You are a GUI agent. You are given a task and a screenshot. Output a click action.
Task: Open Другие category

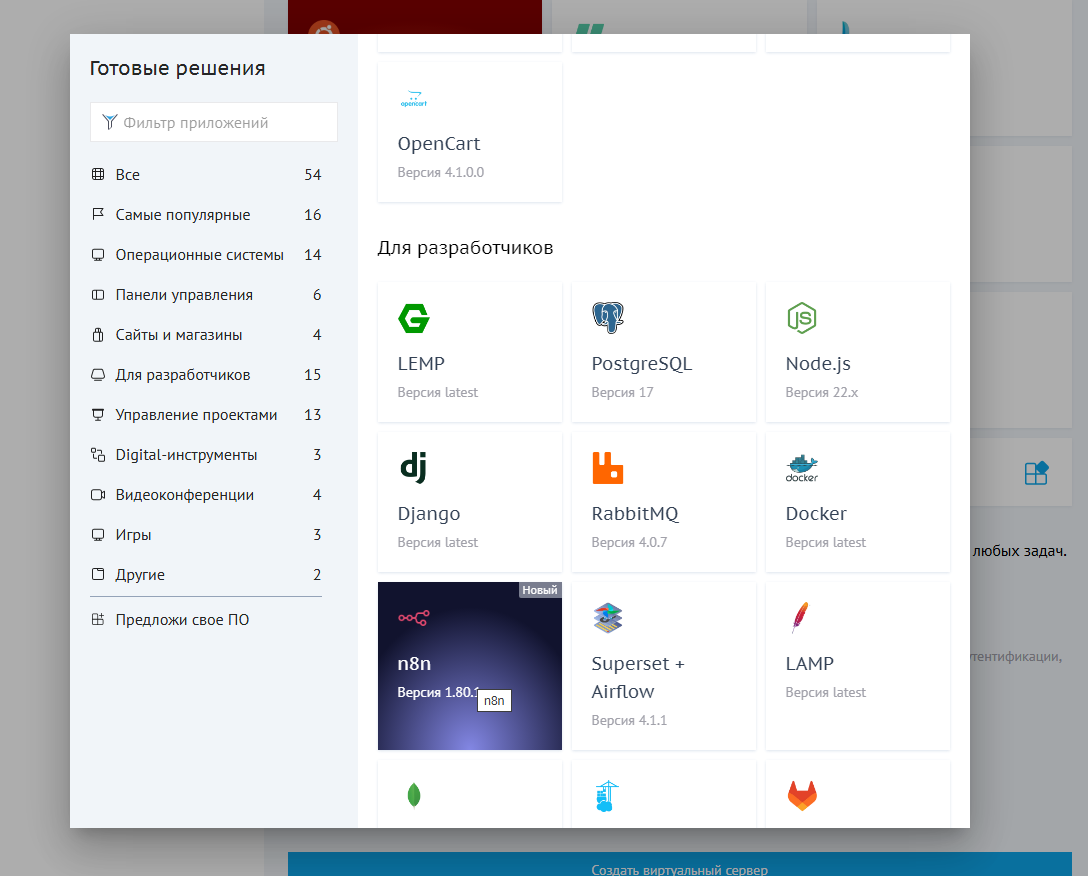[x=206, y=575]
